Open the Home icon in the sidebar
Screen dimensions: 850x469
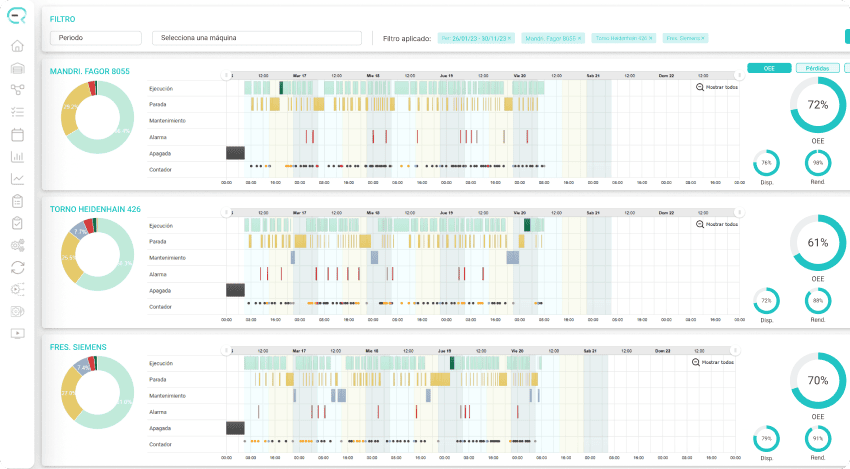click(17, 46)
